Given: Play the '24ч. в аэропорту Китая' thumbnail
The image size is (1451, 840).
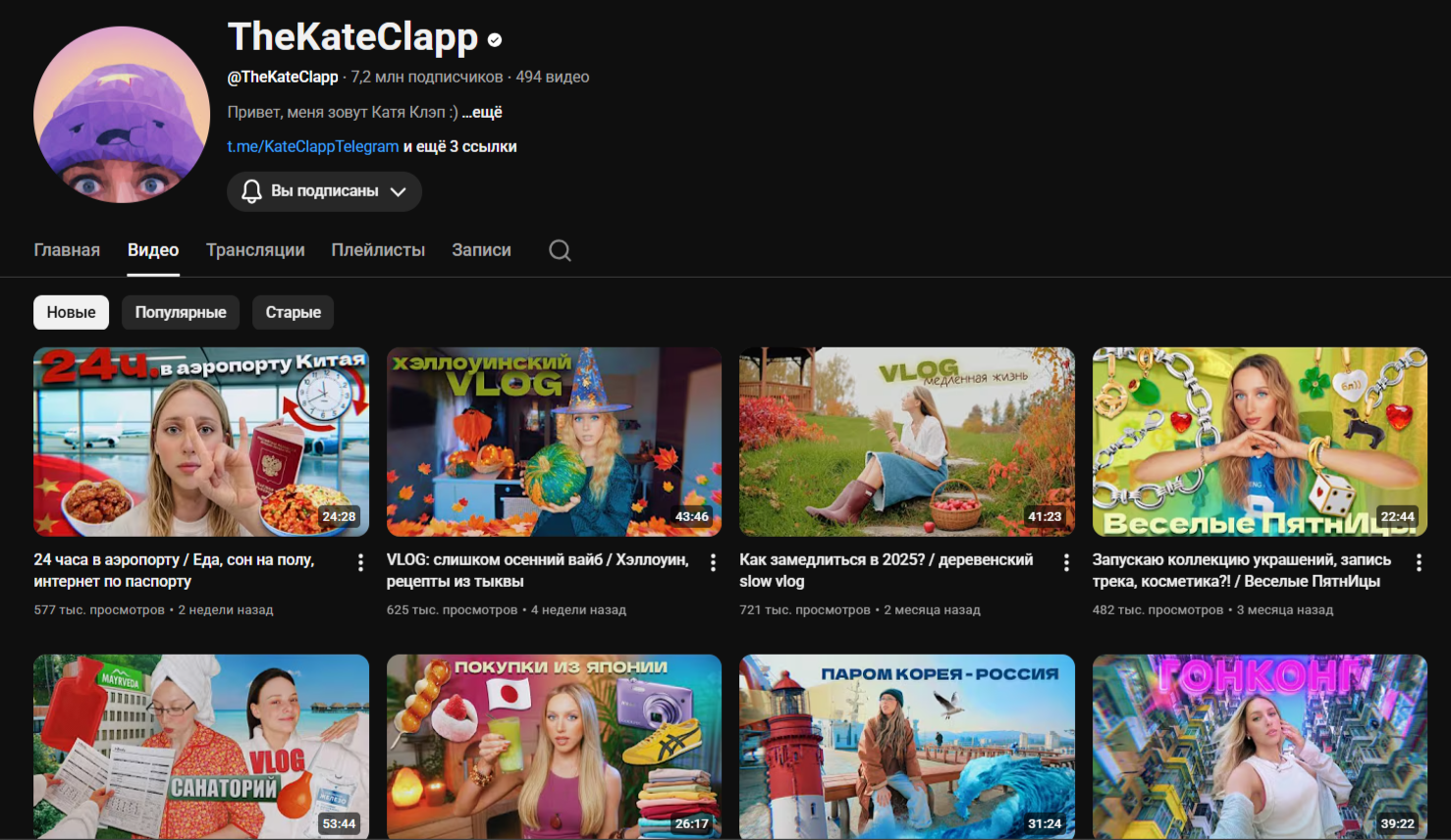Looking at the screenshot, I should coord(201,442).
